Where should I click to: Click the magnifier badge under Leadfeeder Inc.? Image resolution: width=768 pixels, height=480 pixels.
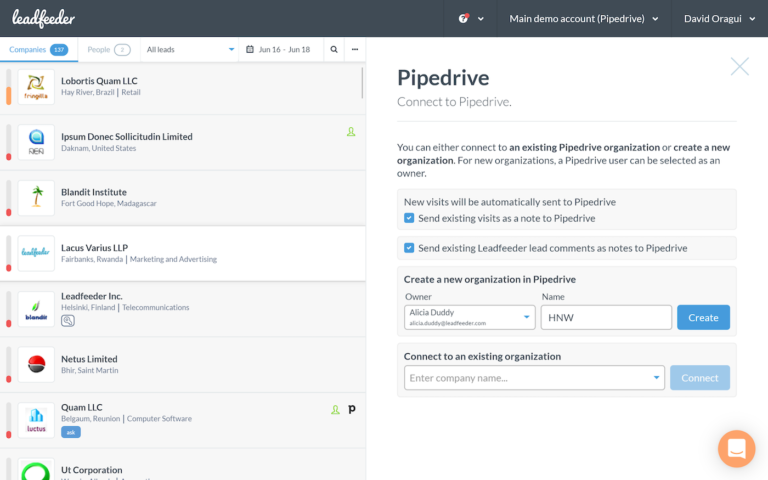point(68,321)
